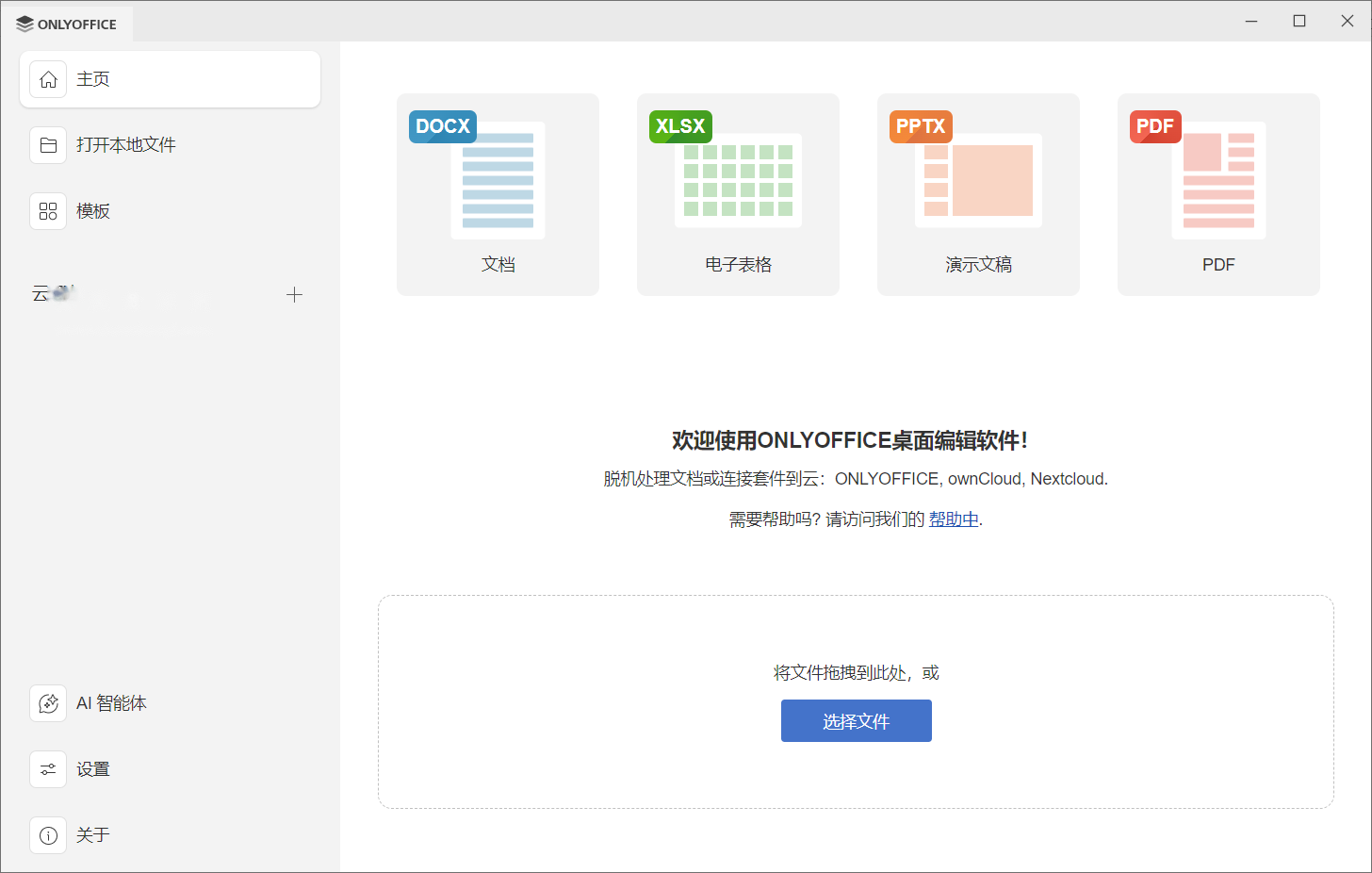Screen dimensions: 1372x873
Task: Click the PDF card text label
Action: (1218, 265)
